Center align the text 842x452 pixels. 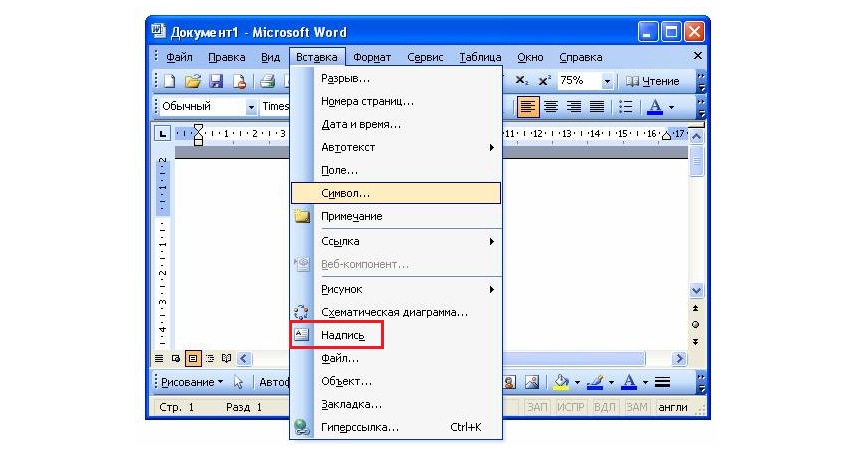[x=551, y=107]
